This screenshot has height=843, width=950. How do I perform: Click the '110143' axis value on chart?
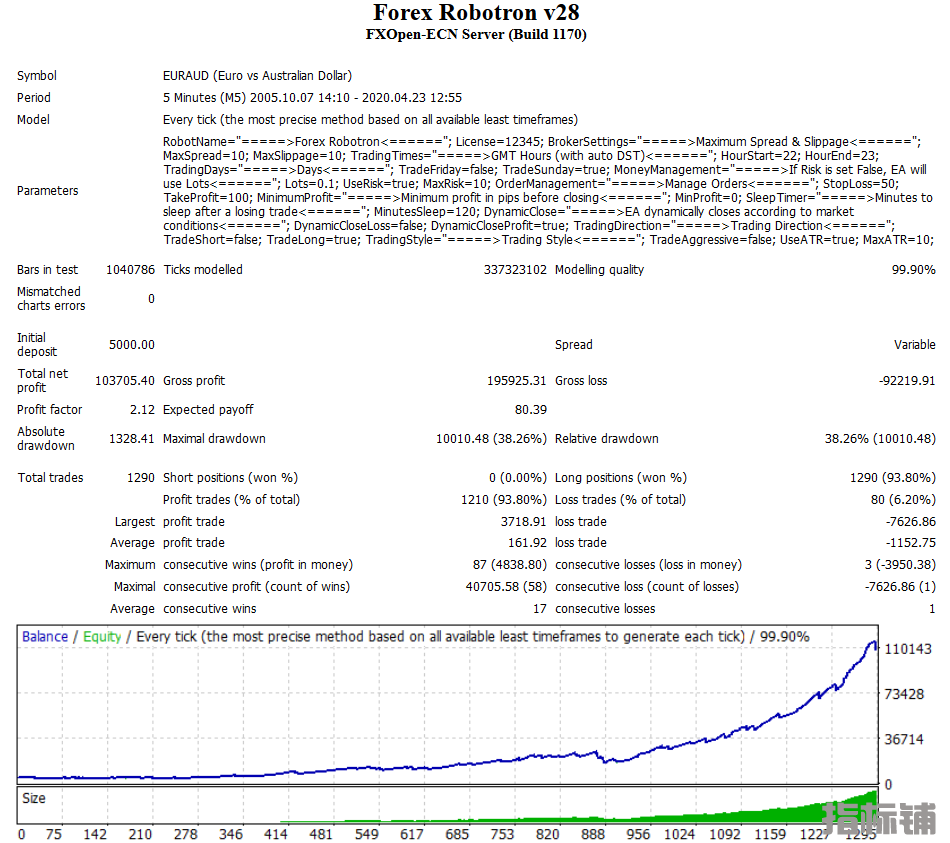908,650
